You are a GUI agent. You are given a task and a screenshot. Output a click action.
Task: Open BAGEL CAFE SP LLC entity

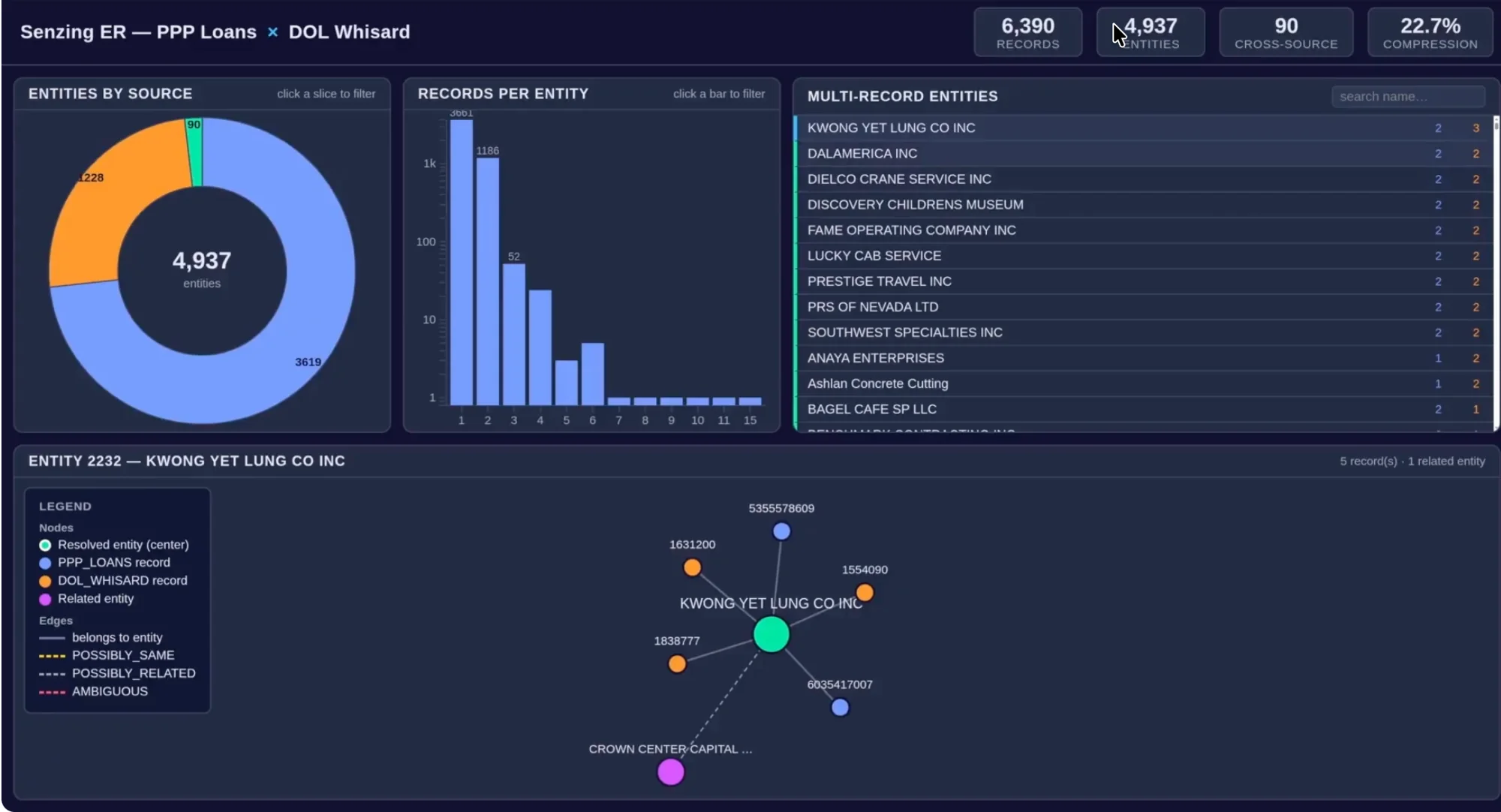(1144, 409)
